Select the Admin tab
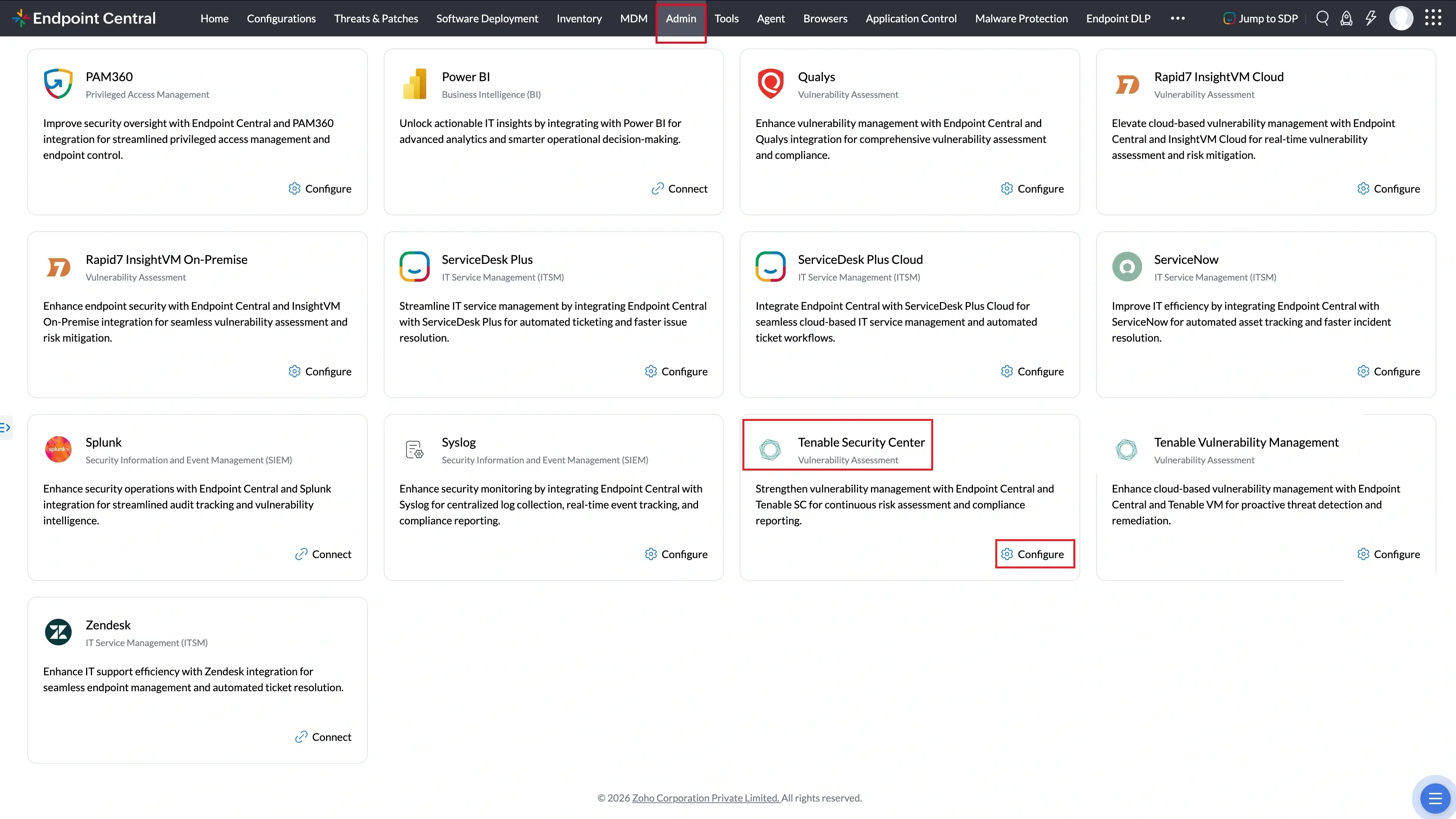Screen dimensions: 1456x819 681,18
